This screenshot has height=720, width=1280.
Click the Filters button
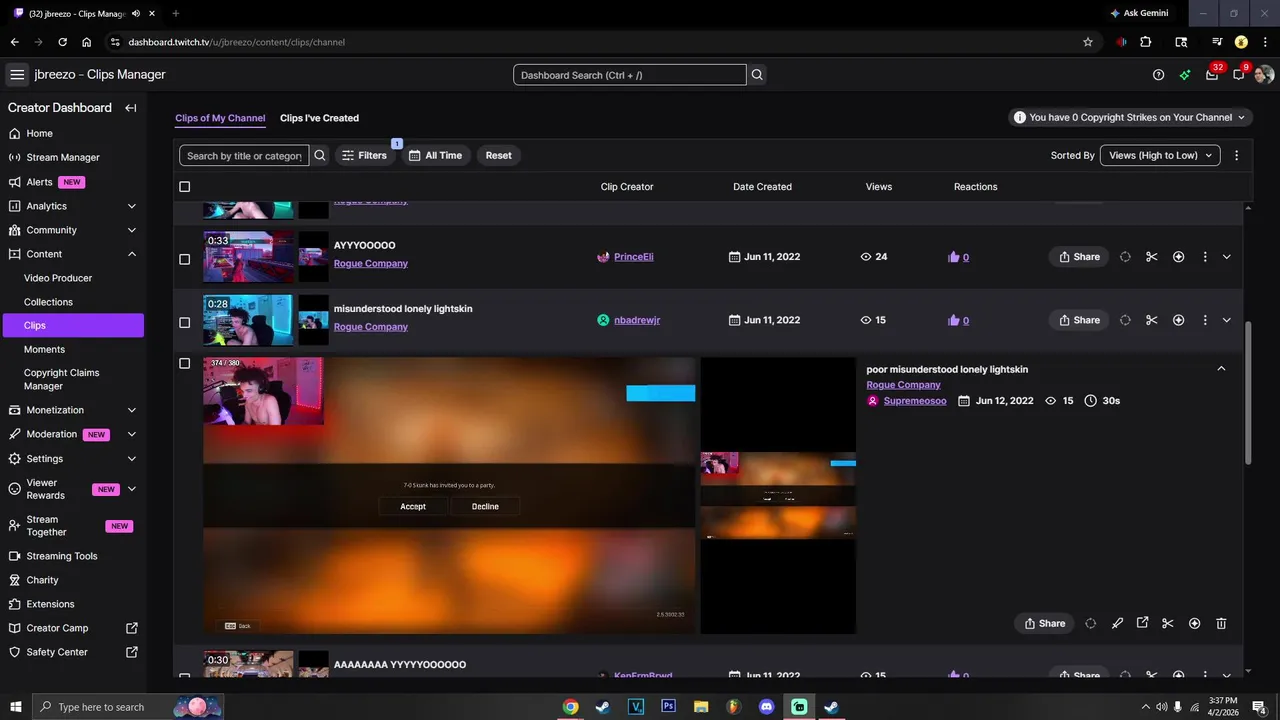click(364, 155)
